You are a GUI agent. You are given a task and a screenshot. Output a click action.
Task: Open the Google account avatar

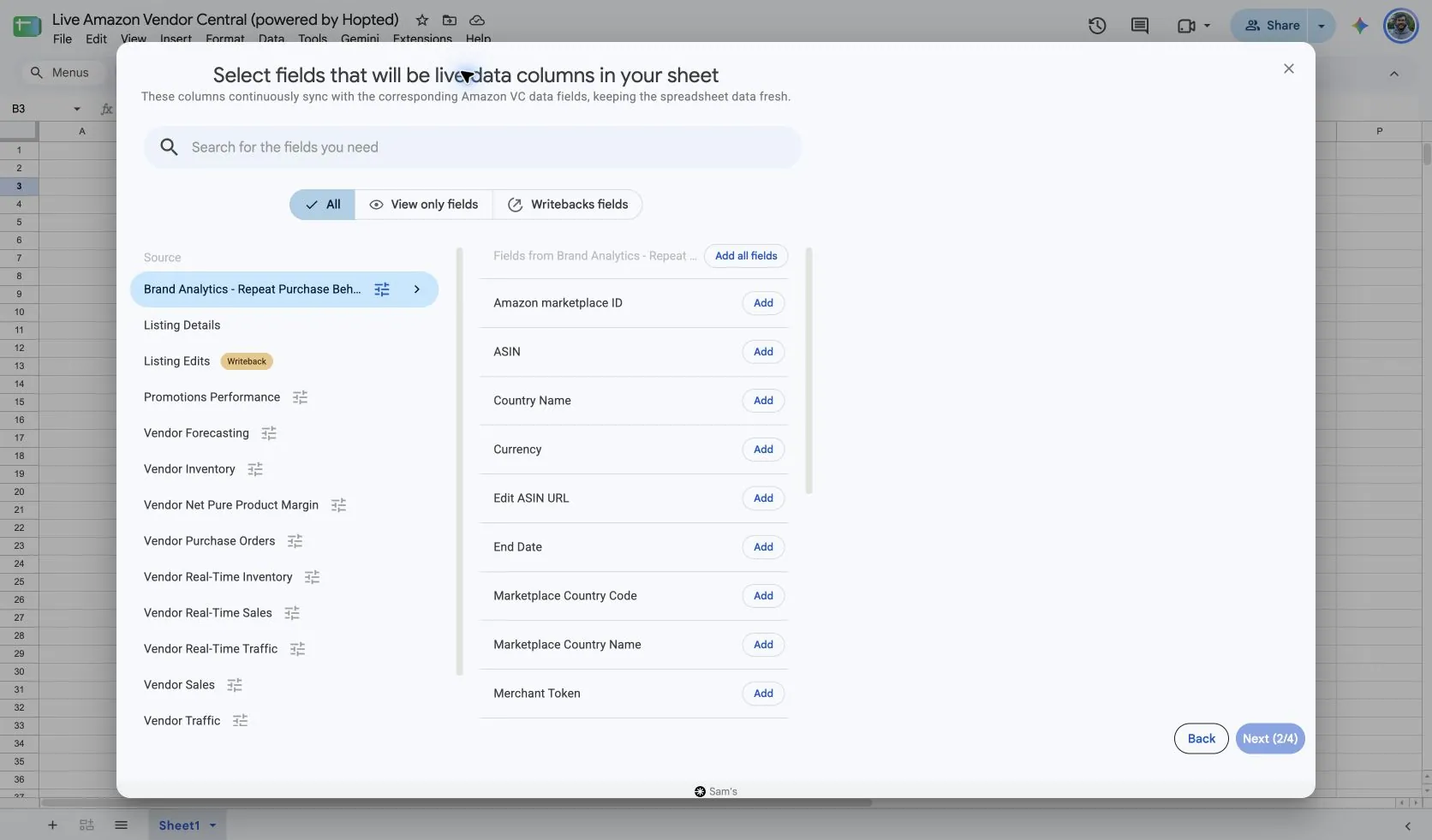point(1401,26)
